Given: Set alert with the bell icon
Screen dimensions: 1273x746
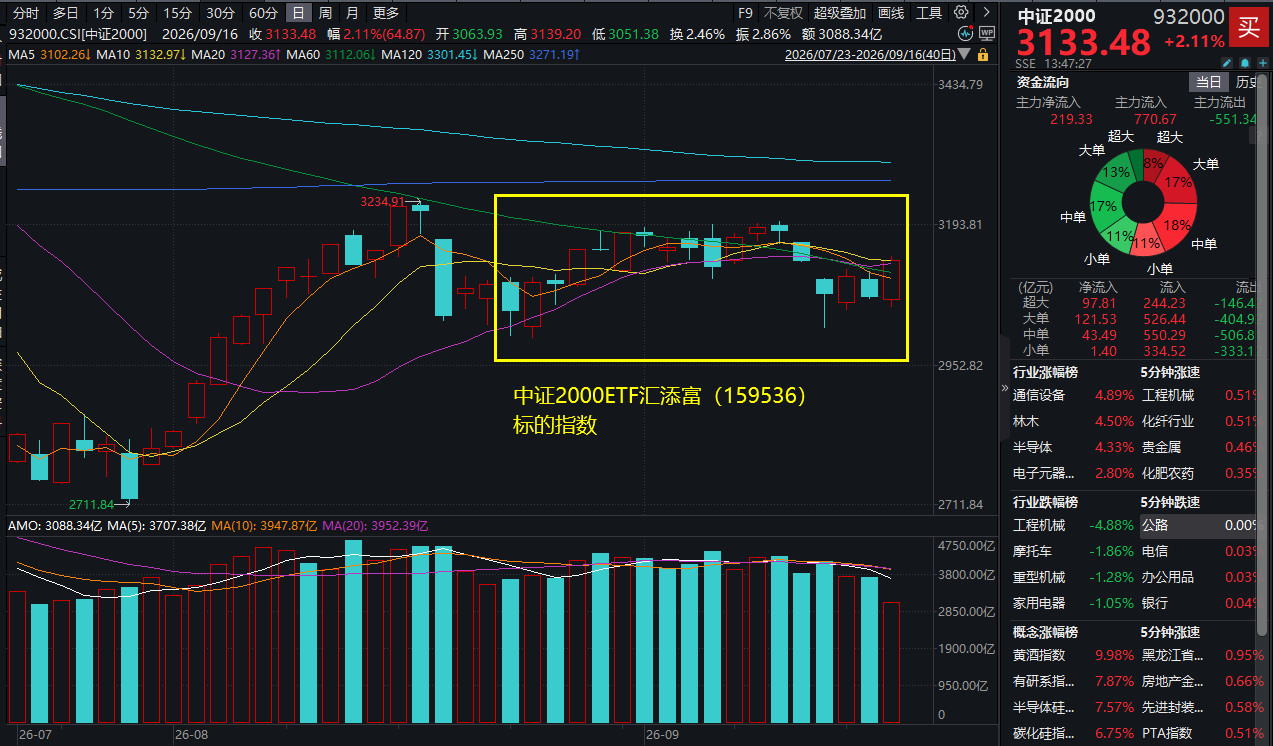Looking at the screenshot, I should pyautogui.click(x=1244, y=62).
